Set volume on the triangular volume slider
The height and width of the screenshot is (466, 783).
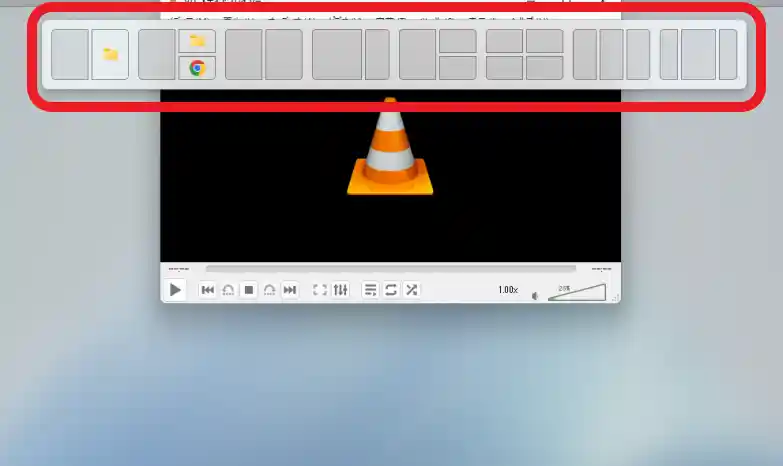577,292
